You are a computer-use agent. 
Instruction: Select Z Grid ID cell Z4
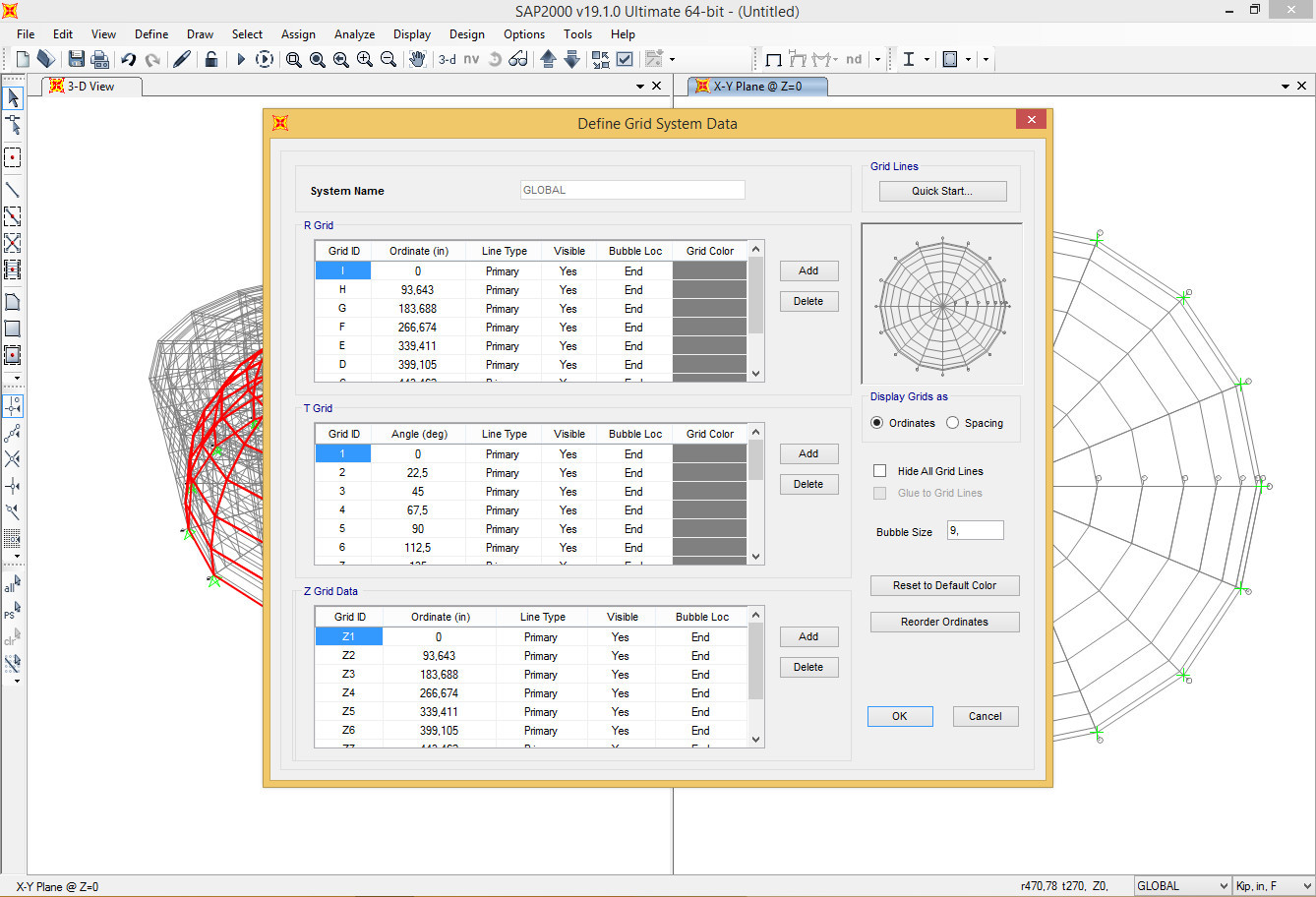point(348,693)
